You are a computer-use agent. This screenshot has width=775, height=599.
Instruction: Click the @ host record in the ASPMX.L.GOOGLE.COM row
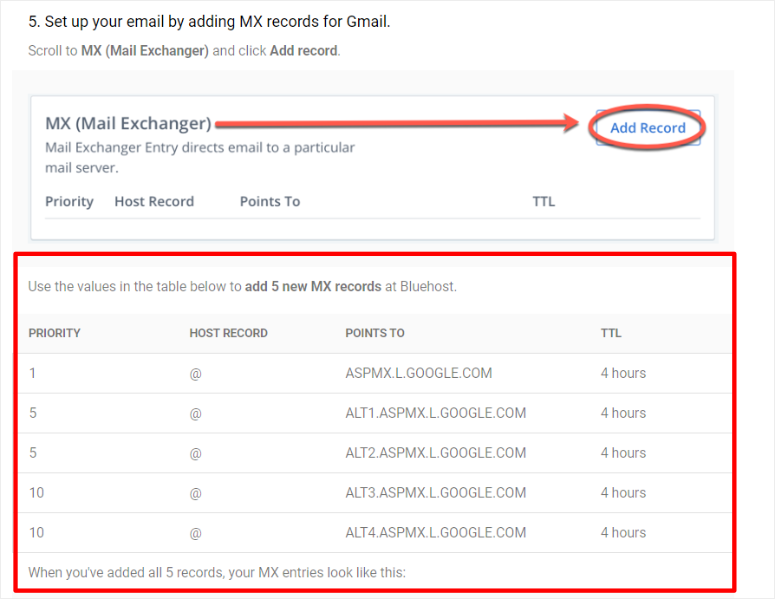point(195,374)
